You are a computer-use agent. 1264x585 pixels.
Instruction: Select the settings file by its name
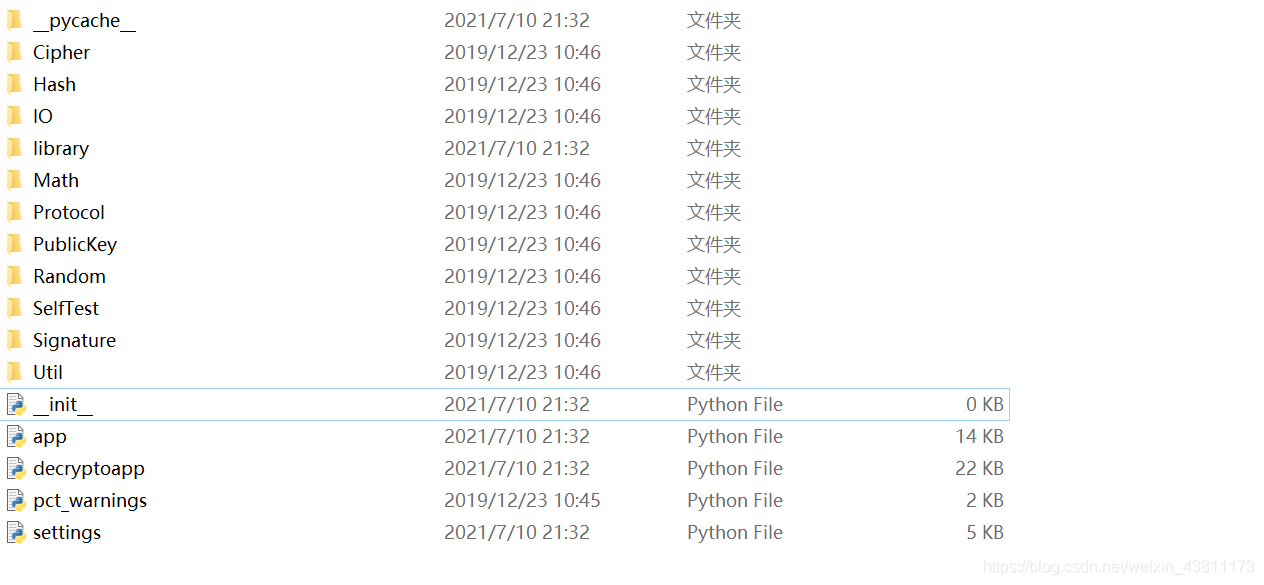click(x=66, y=532)
